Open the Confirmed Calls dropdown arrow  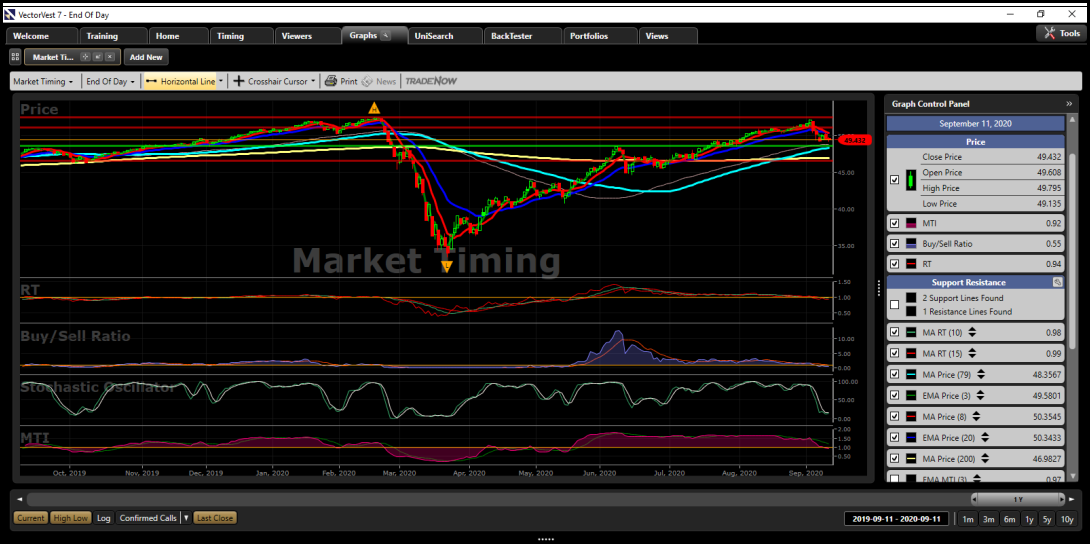[186, 518]
